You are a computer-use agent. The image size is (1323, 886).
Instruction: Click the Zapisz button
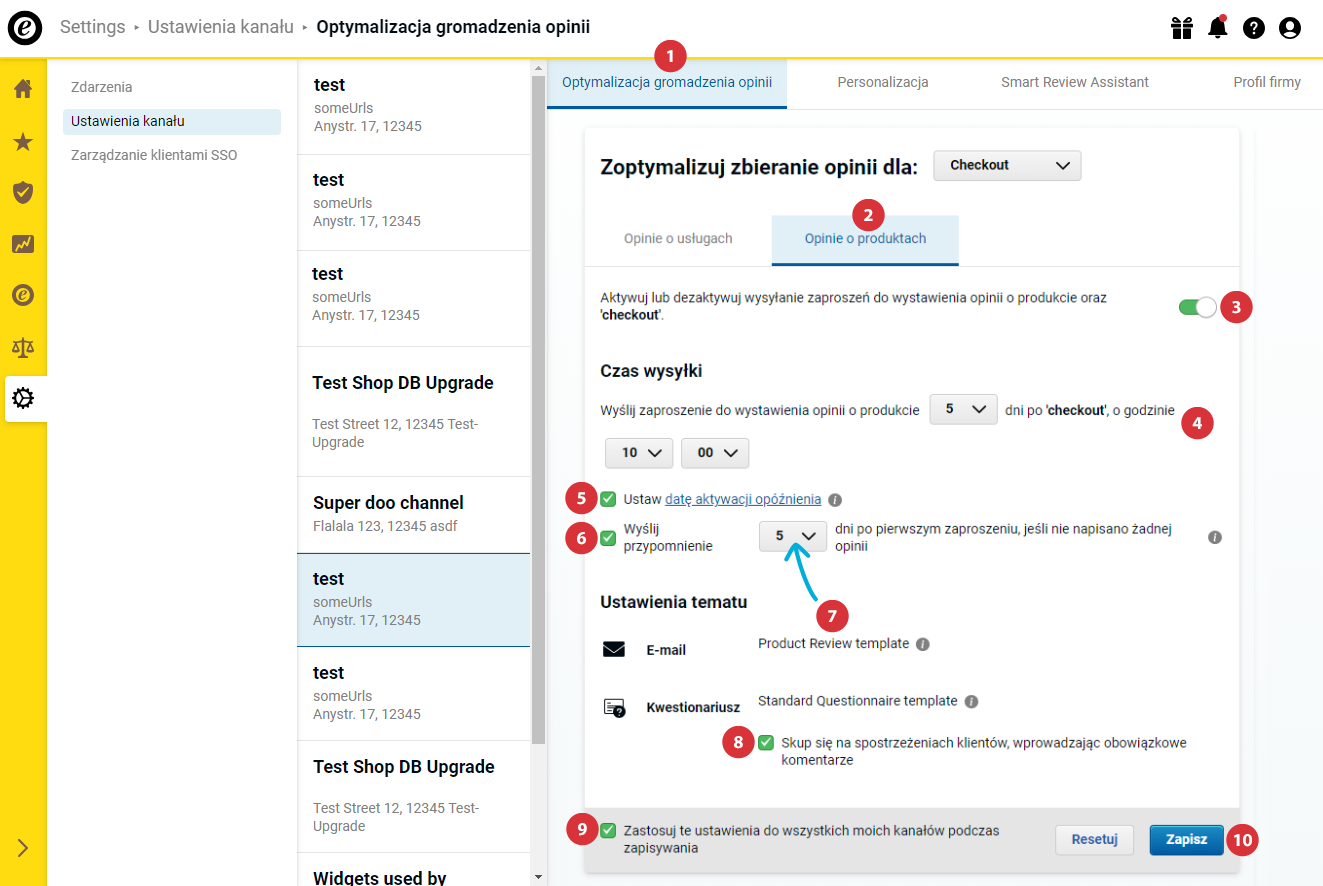(1186, 840)
